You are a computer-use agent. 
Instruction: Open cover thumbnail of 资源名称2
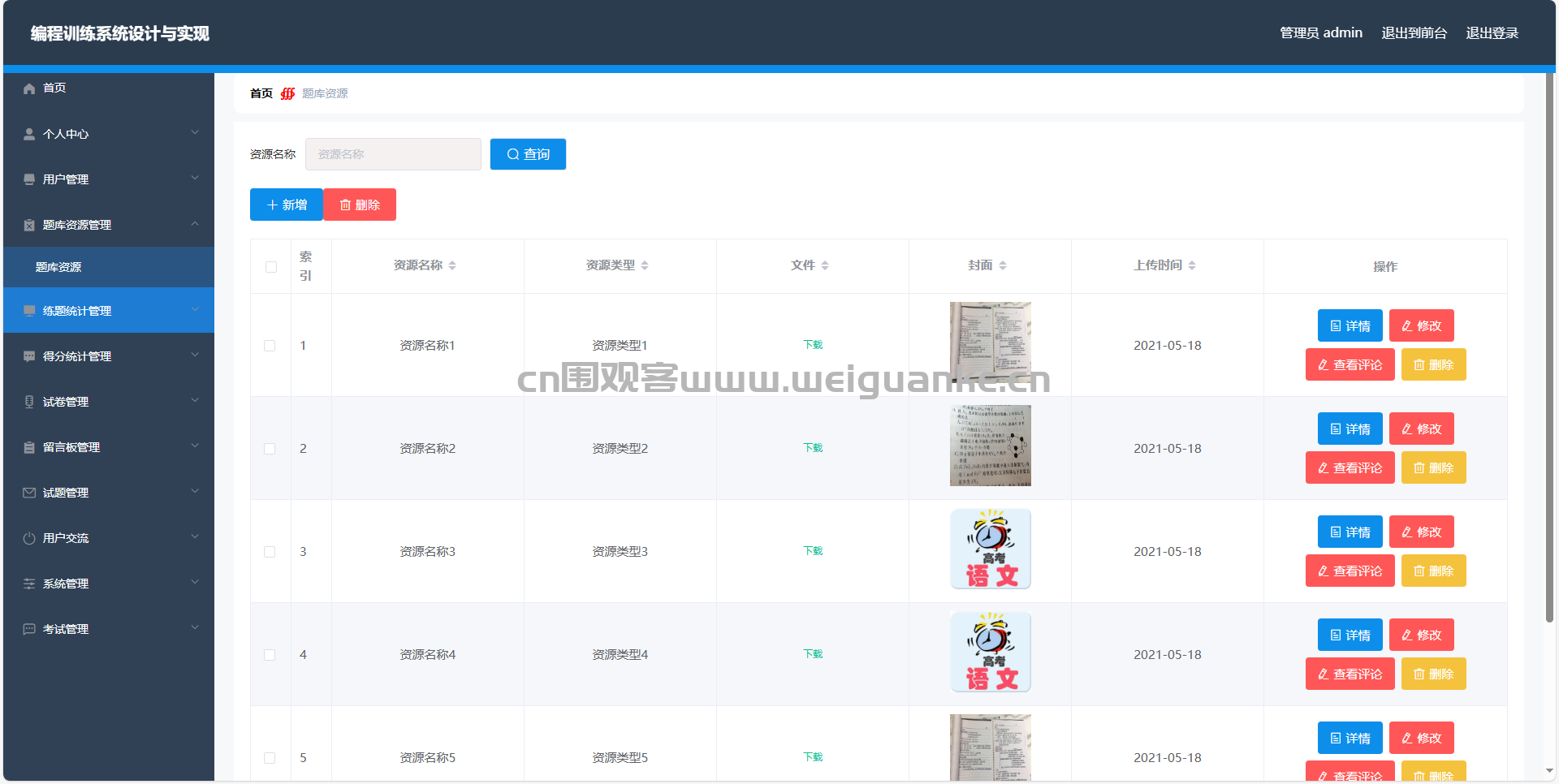[991, 446]
